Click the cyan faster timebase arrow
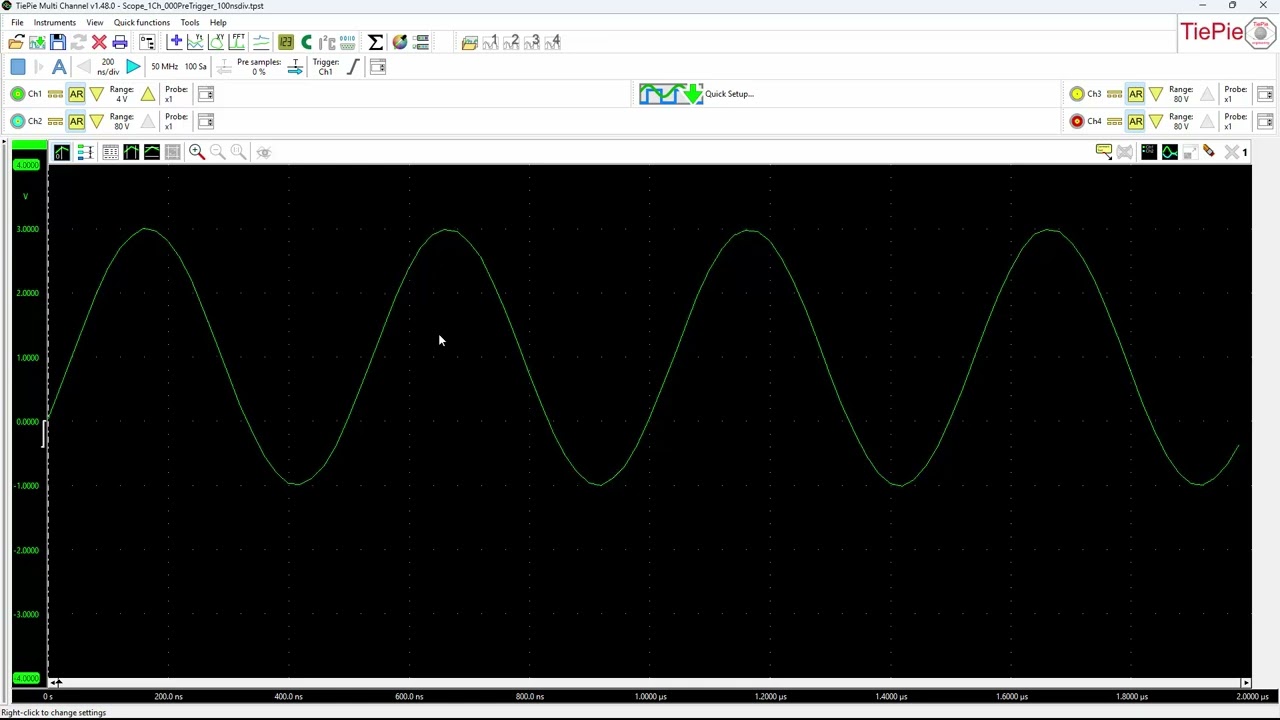The image size is (1280, 720). [133, 67]
